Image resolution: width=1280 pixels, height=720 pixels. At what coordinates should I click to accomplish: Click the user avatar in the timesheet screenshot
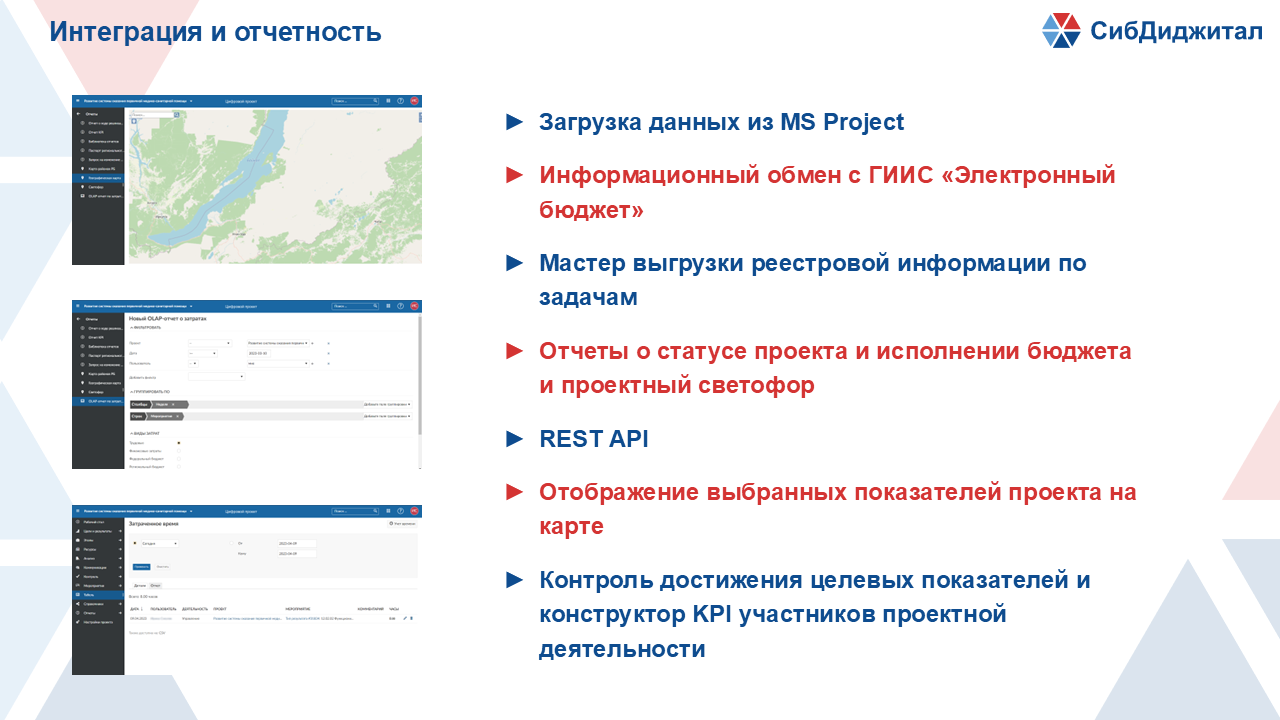click(x=414, y=511)
